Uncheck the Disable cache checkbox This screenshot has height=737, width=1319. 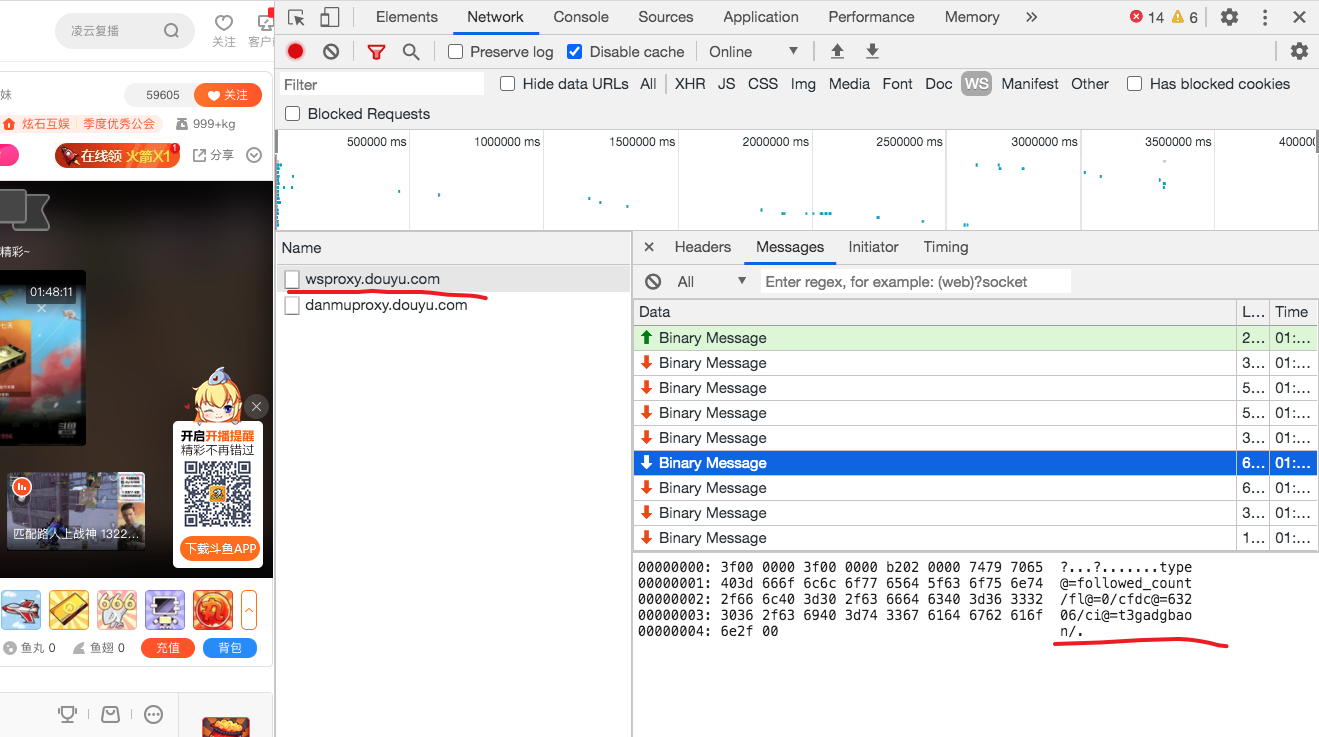pos(574,52)
